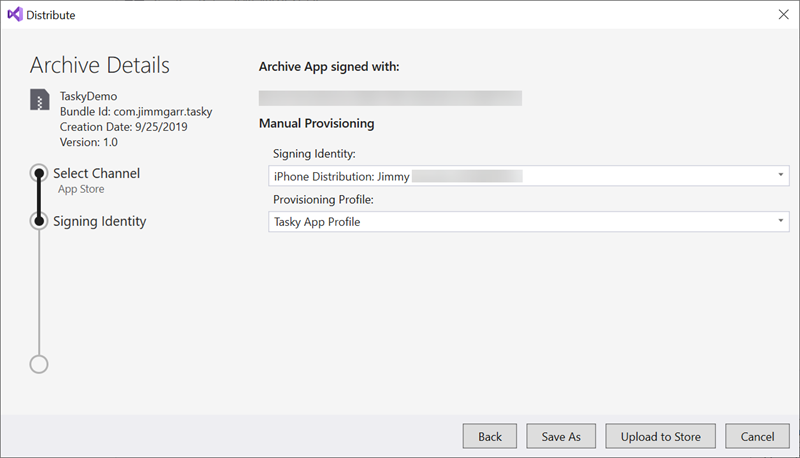Click the Select Channel step circle marker
Viewport: 800px width, 458px height.
(39, 174)
